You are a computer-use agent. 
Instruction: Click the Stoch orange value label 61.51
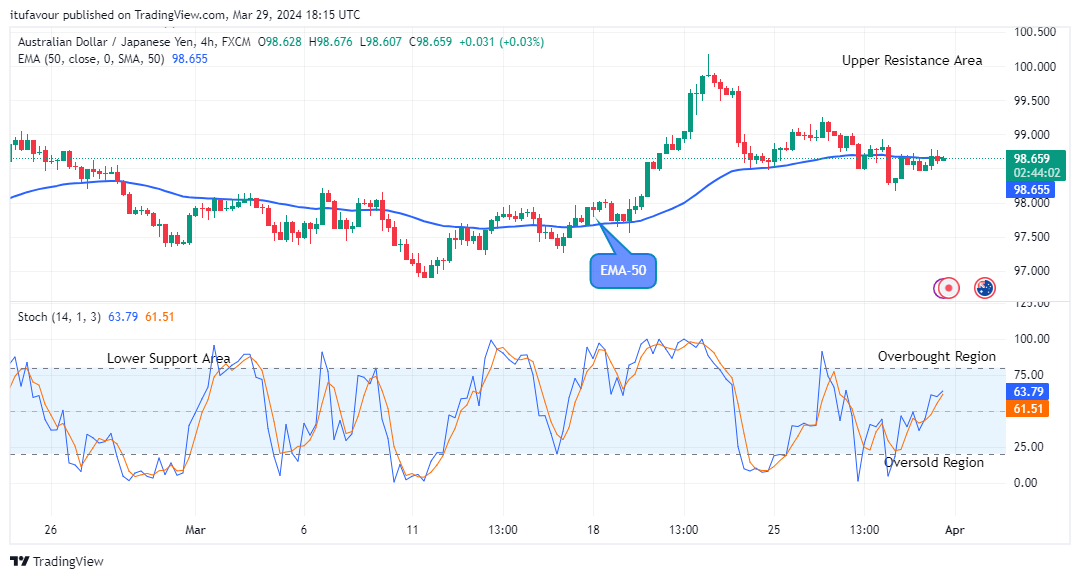pos(1028,409)
